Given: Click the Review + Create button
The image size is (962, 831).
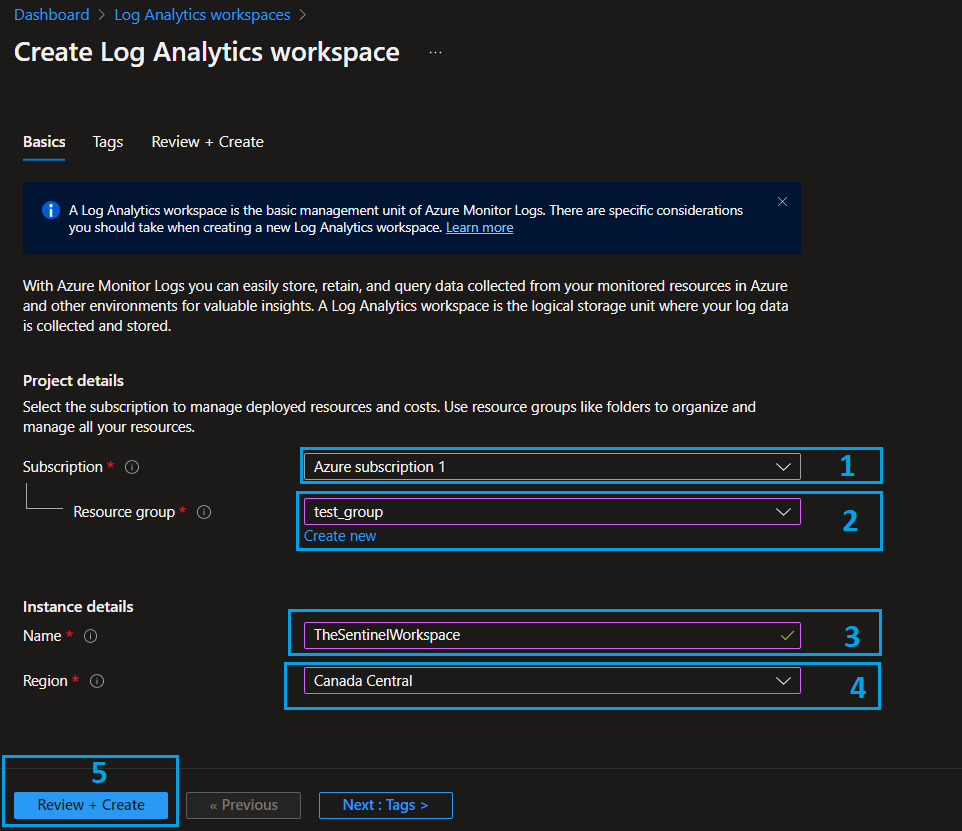Looking at the screenshot, I should pyautogui.click(x=91, y=805).
